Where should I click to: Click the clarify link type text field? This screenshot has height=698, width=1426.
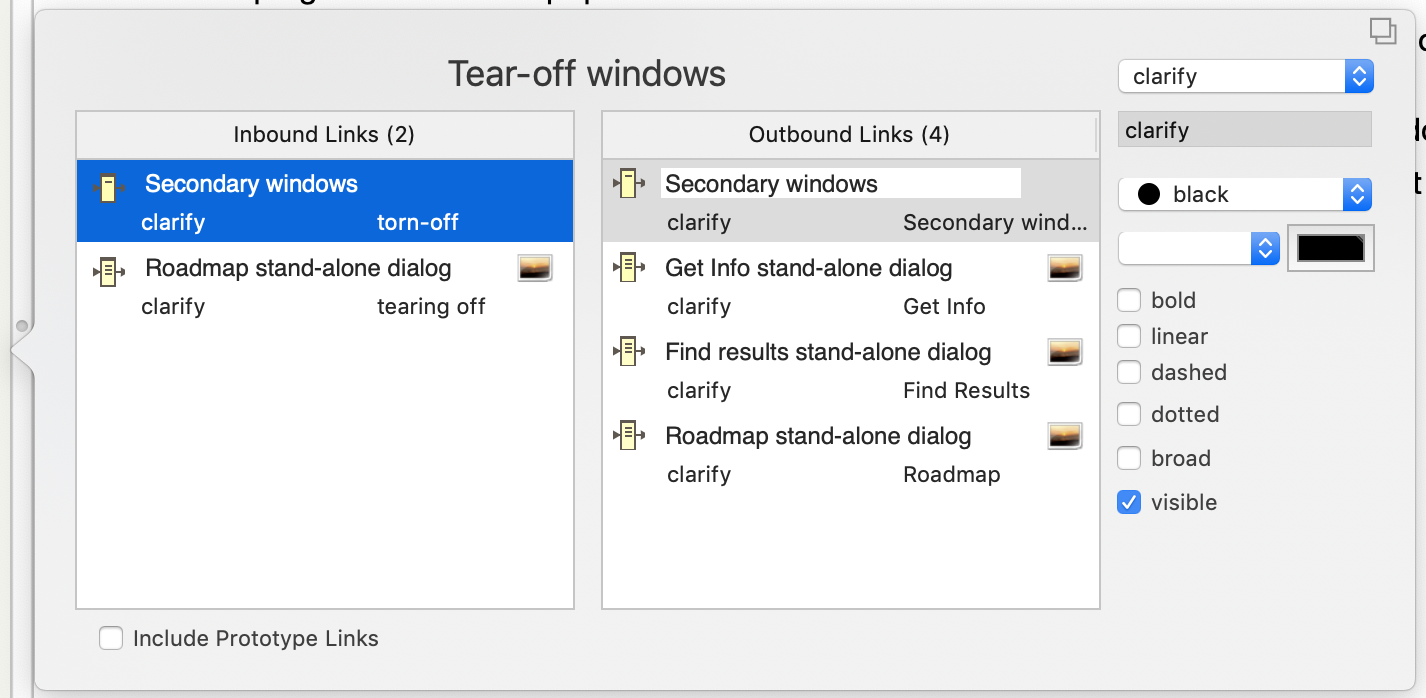point(1244,130)
